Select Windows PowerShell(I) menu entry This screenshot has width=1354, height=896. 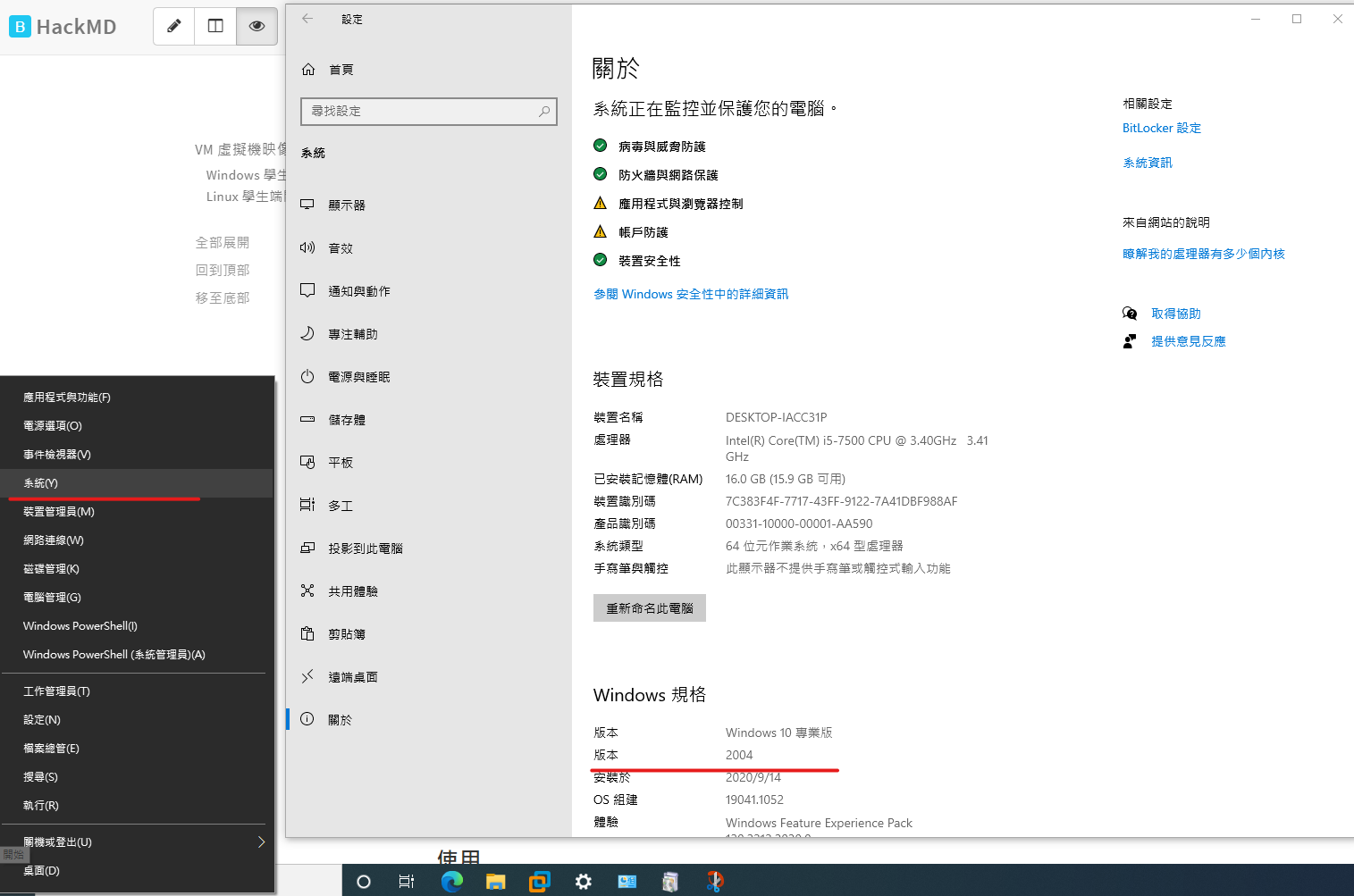coord(137,626)
